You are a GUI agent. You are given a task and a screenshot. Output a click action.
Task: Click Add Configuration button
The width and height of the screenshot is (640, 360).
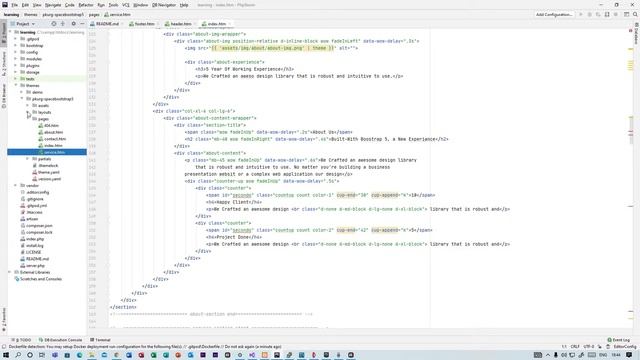click(554, 14)
